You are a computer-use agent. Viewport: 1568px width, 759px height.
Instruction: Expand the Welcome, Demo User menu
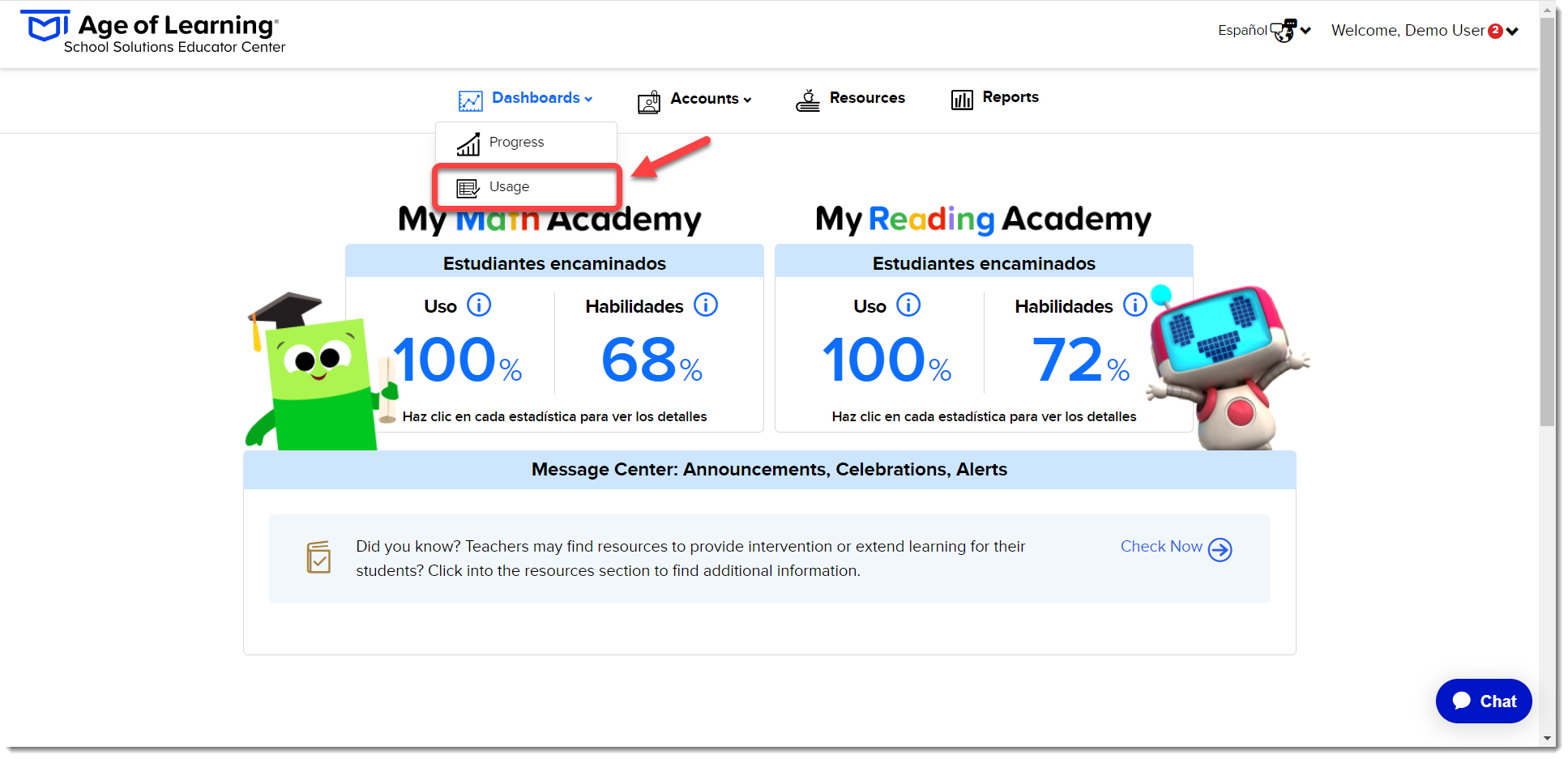1424,31
